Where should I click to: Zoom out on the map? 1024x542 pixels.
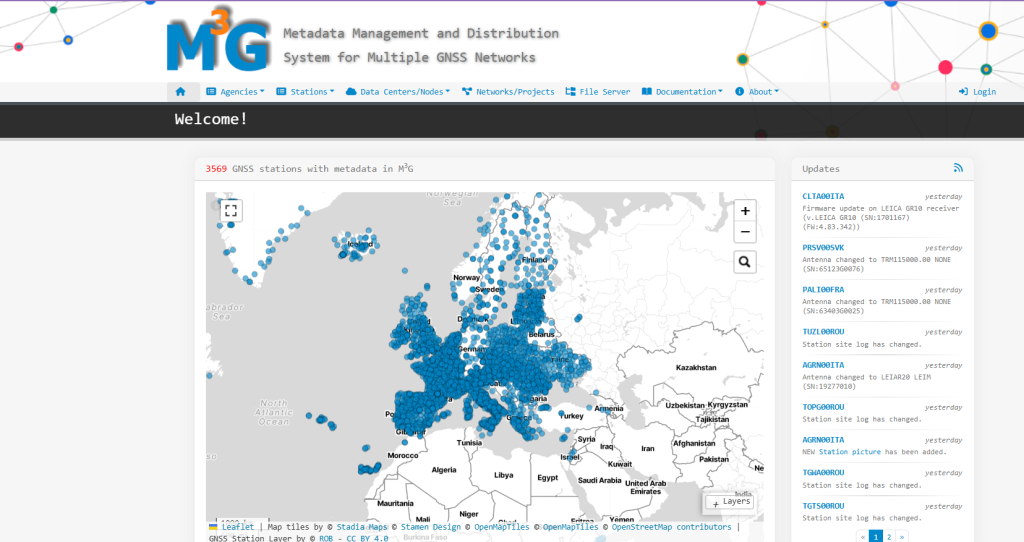click(744, 232)
